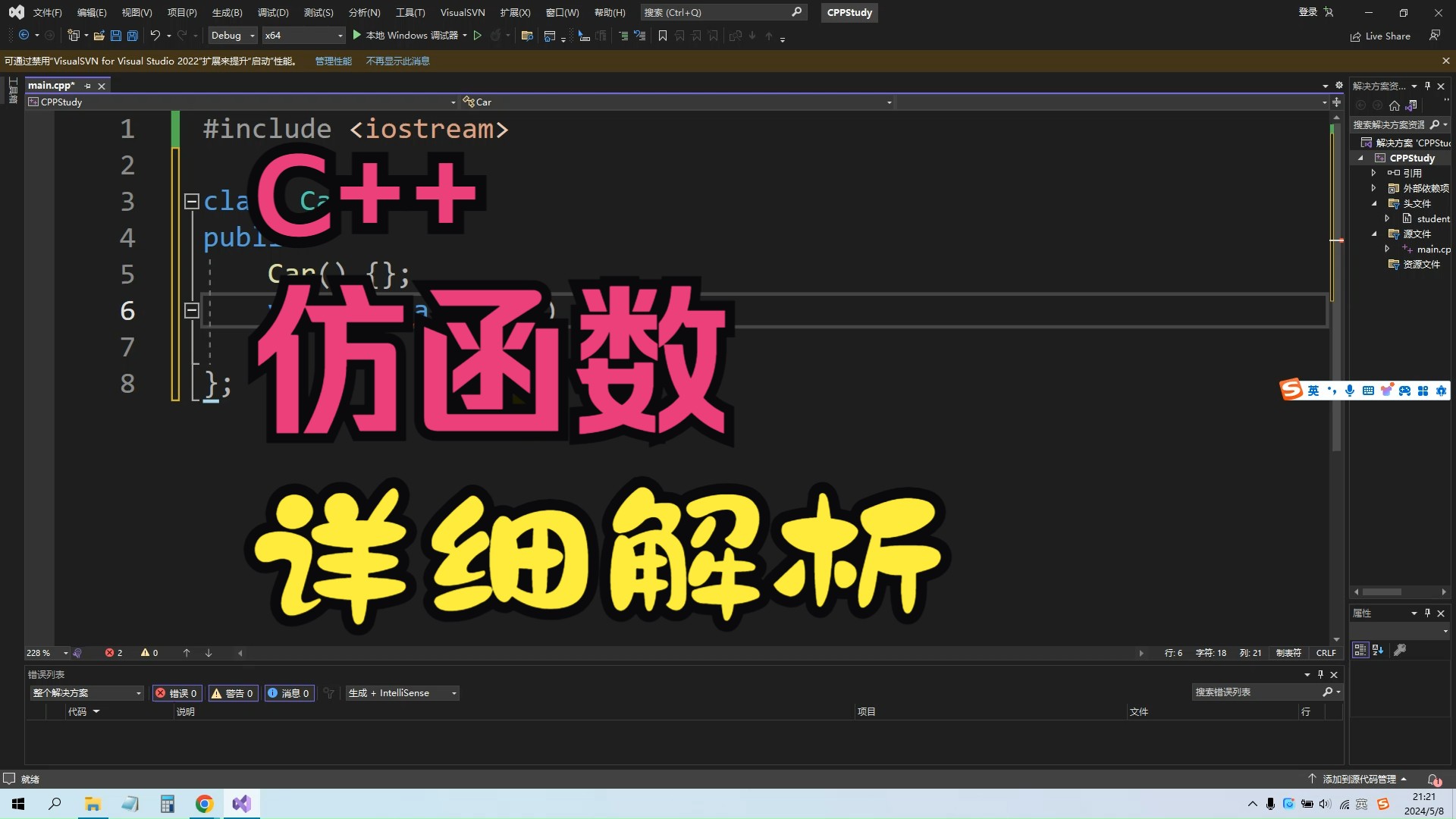Click the 不再显示此消息 link
1456x819 pixels.
coord(397,61)
